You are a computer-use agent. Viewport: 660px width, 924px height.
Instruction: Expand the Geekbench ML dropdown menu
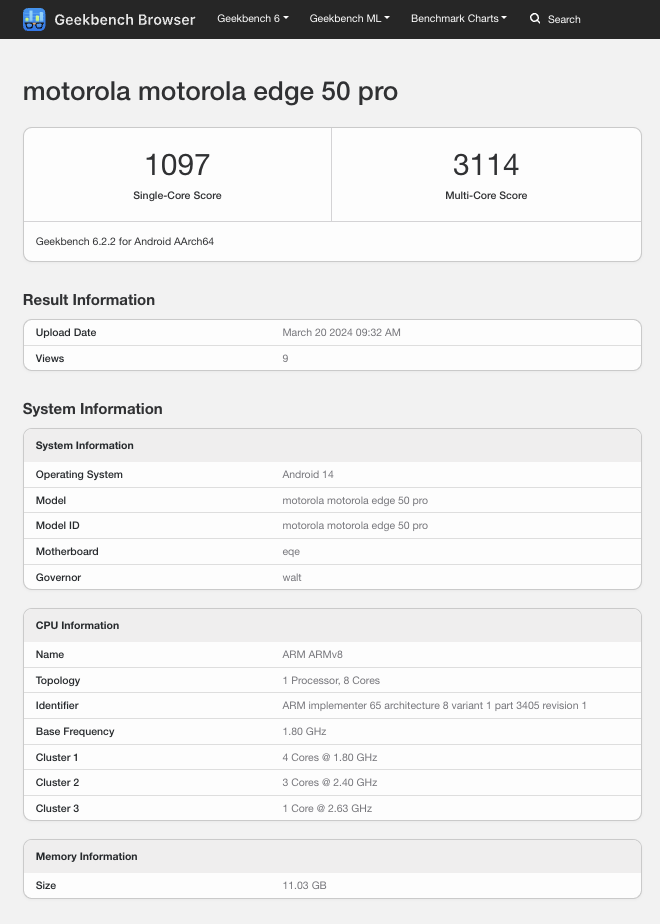tap(349, 18)
